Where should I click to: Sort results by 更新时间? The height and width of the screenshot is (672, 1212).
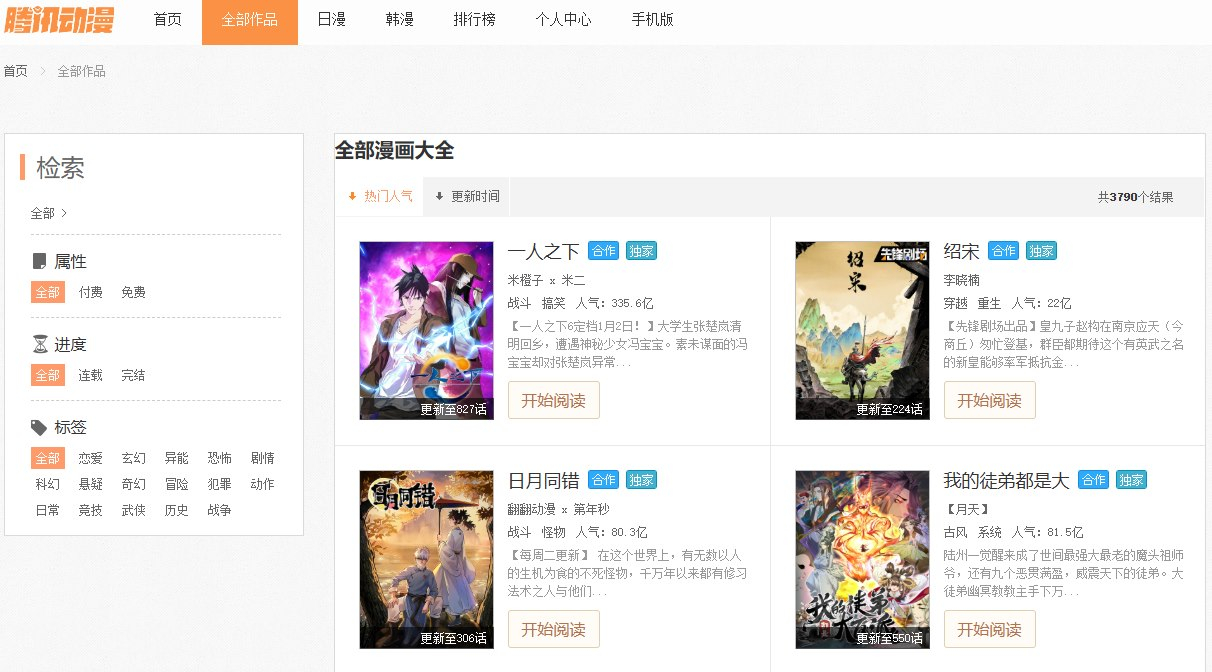tap(466, 196)
